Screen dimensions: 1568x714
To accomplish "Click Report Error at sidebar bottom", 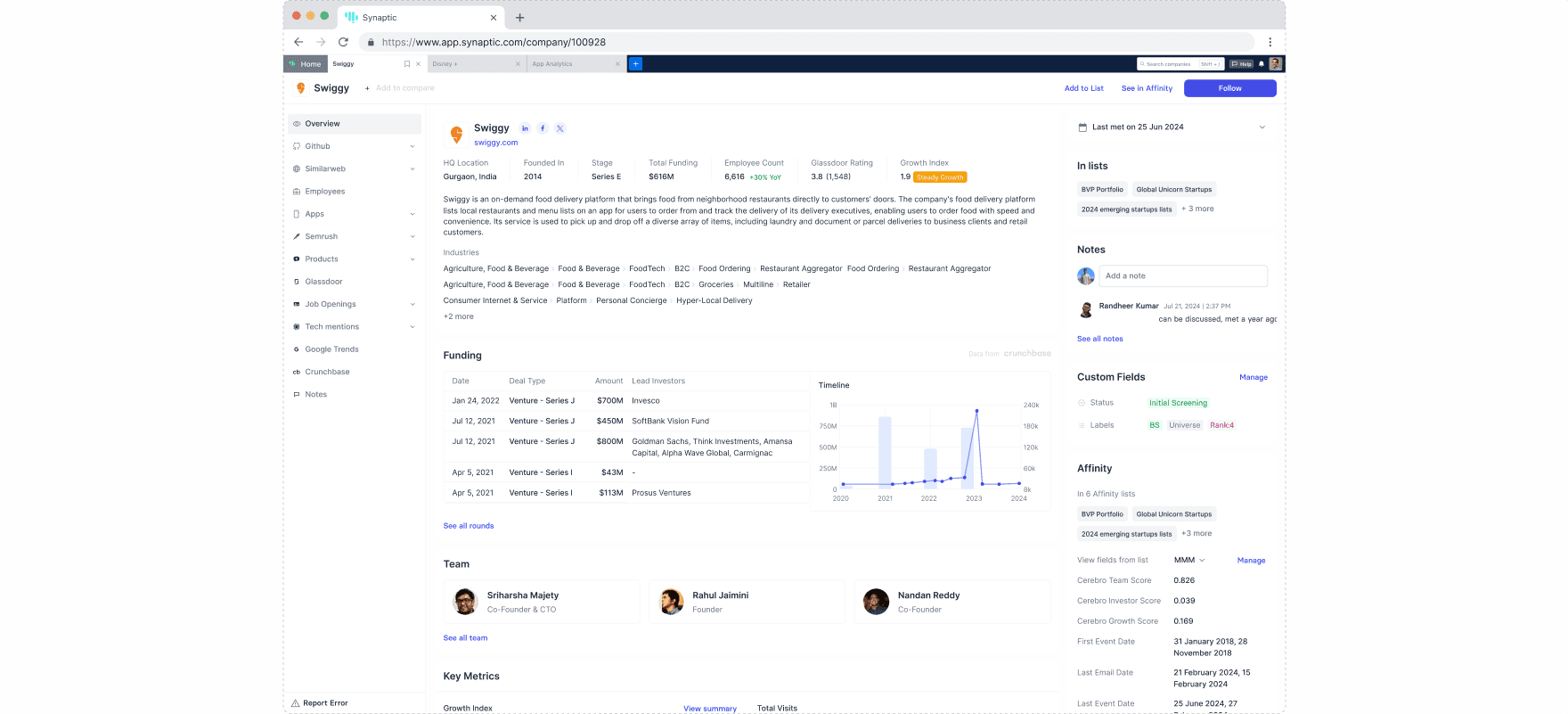I will 319,703.
